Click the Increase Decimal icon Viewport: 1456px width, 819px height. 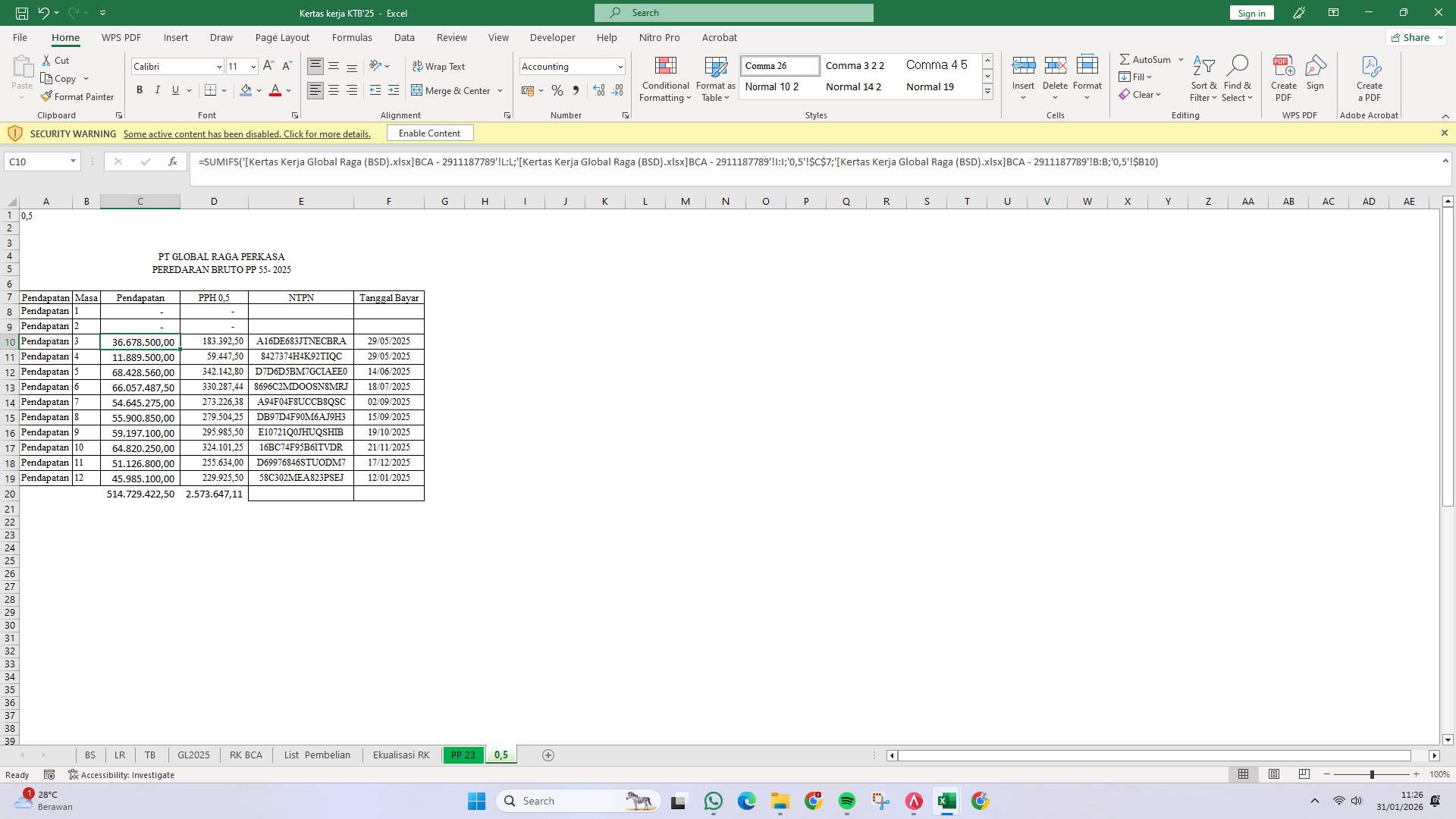pos(599,90)
